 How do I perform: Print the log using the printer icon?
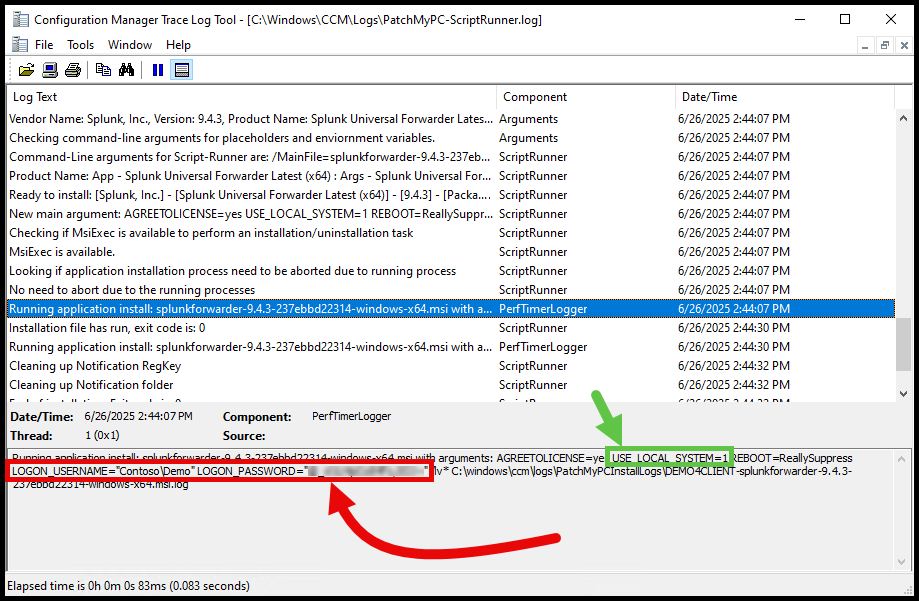(72, 69)
